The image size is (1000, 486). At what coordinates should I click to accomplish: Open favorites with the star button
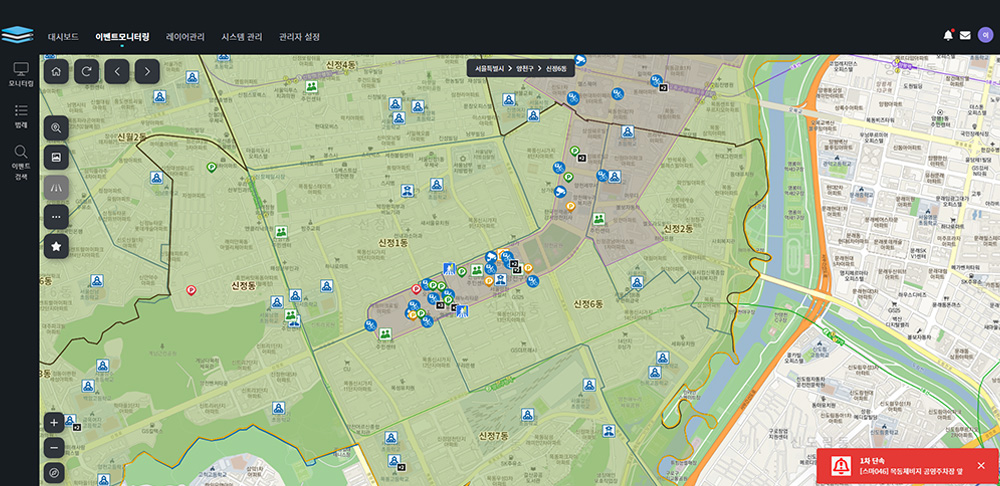(x=56, y=246)
